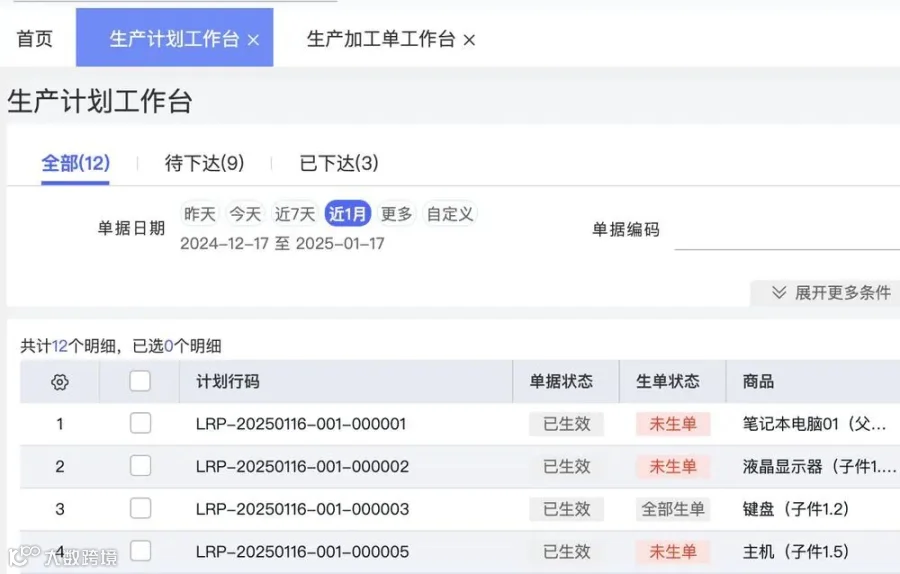
Task: Click the 生产计划工作台 page heading
Action: [100, 102]
